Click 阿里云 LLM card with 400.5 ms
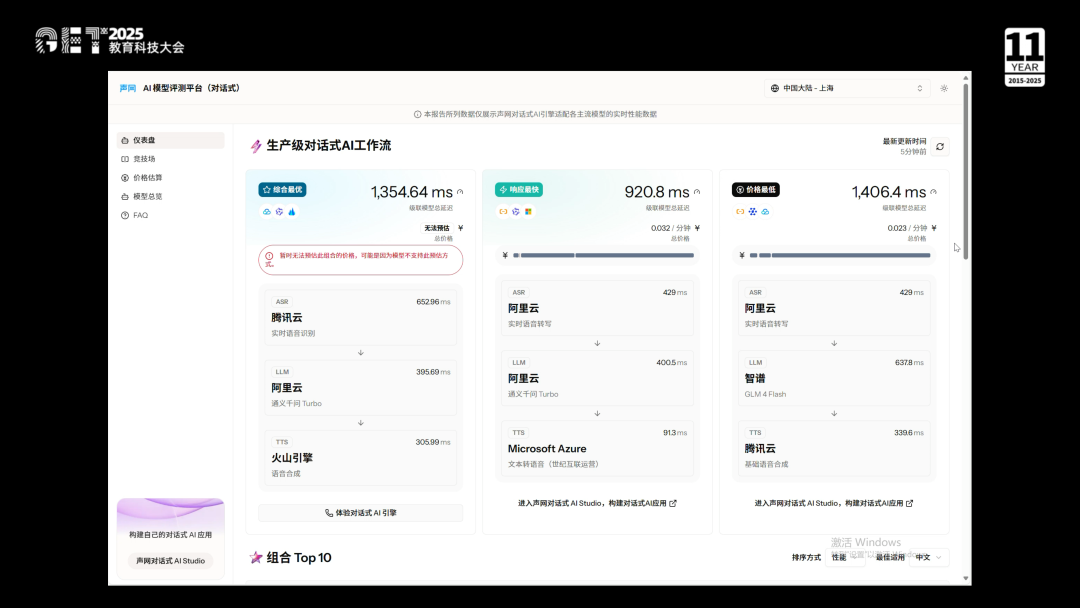This screenshot has height=608, width=1080. pos(597,378)
